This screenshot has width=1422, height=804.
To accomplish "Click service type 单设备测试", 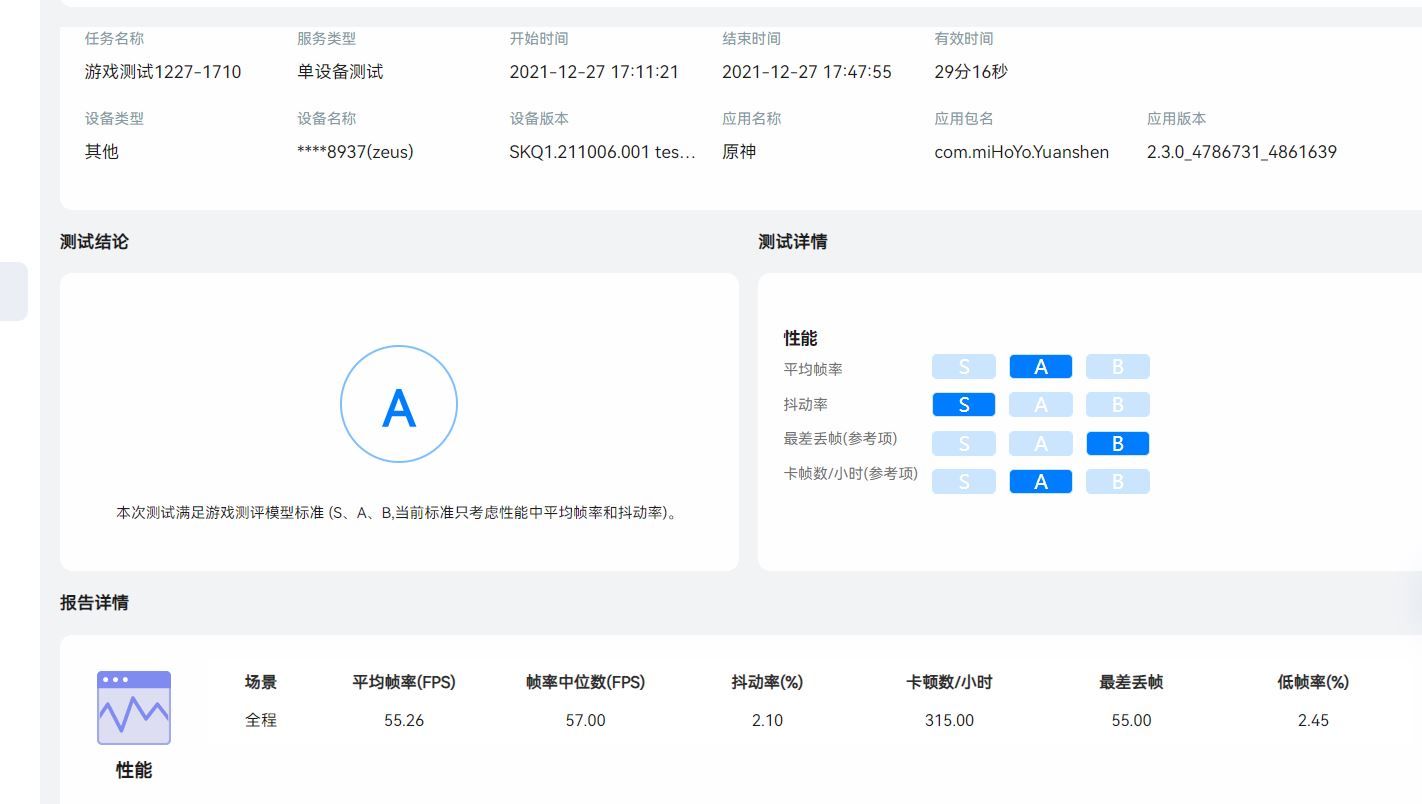I will pos(340,72).
